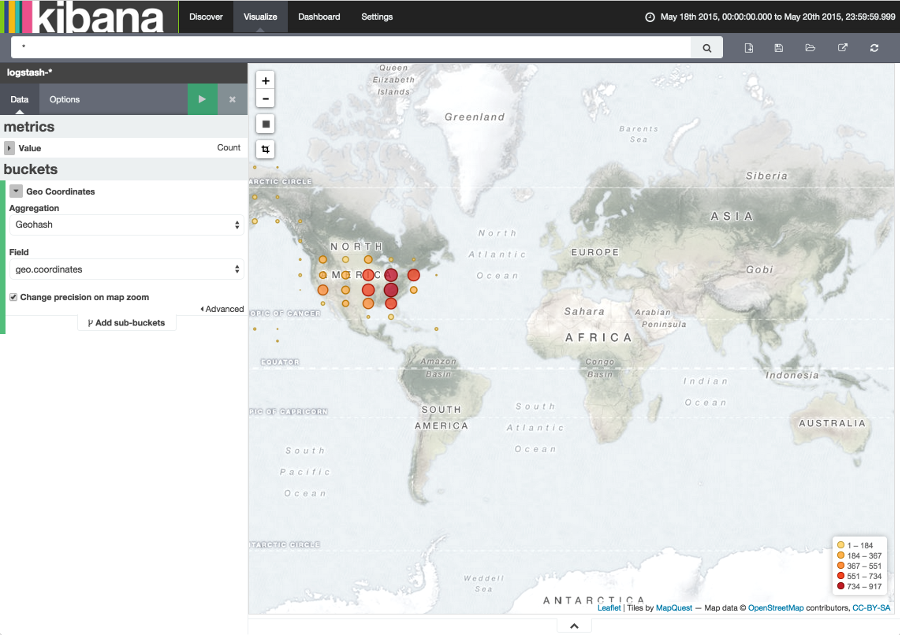Open a saved visualization via the folder icon
This screenshot has height=635, width=900.
pos(810,47)
